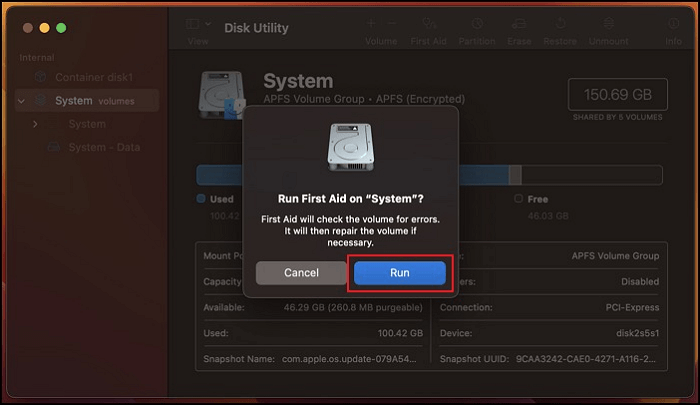
Task: Click the Restore arrow icon
Action: (560, 23)
